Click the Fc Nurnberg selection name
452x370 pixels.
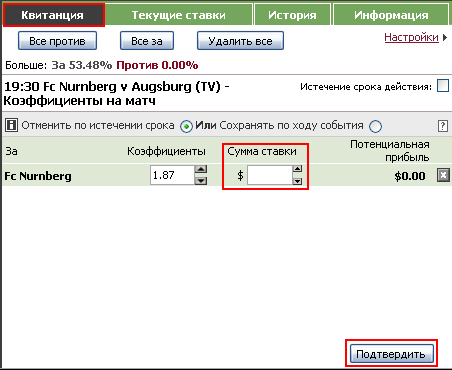click(38, 176)
